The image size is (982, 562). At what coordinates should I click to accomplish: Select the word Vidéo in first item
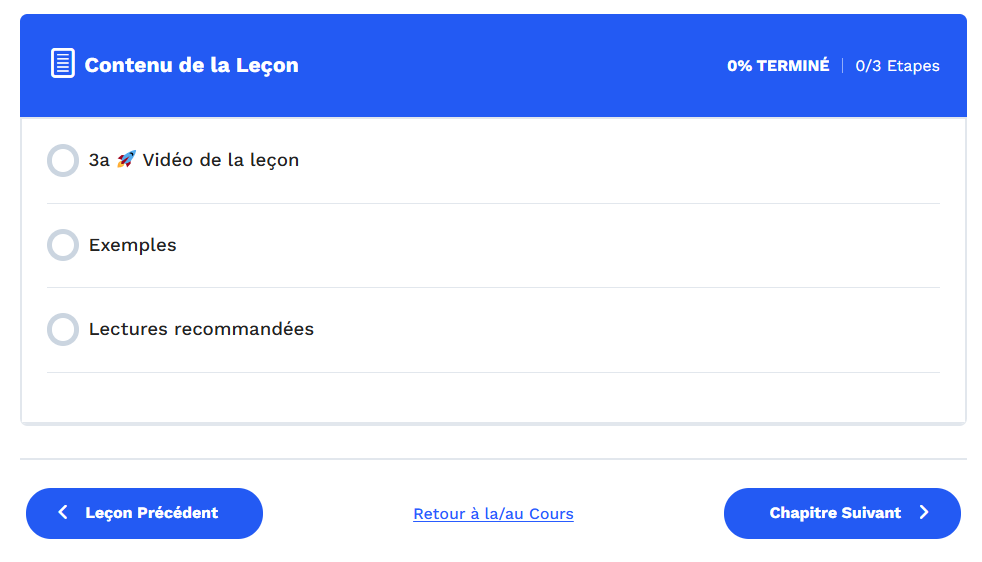[x=167, y=160]
